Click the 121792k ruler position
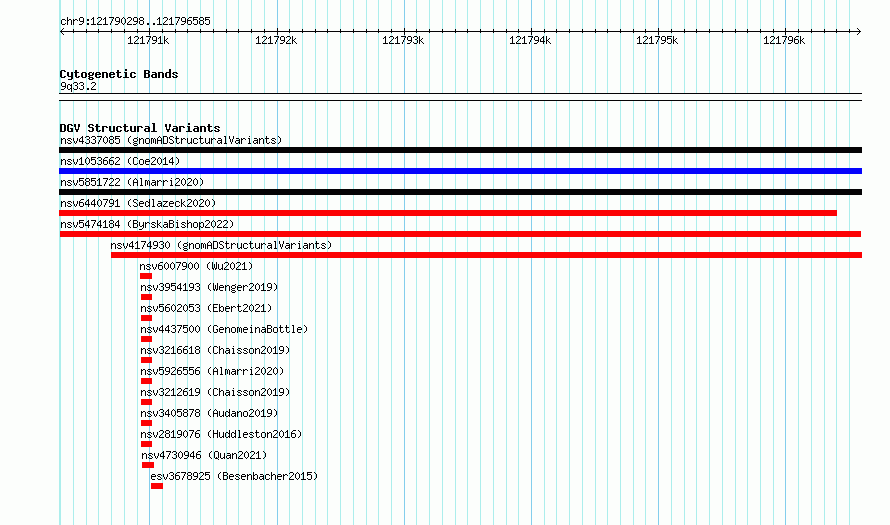 pos(276,40)
